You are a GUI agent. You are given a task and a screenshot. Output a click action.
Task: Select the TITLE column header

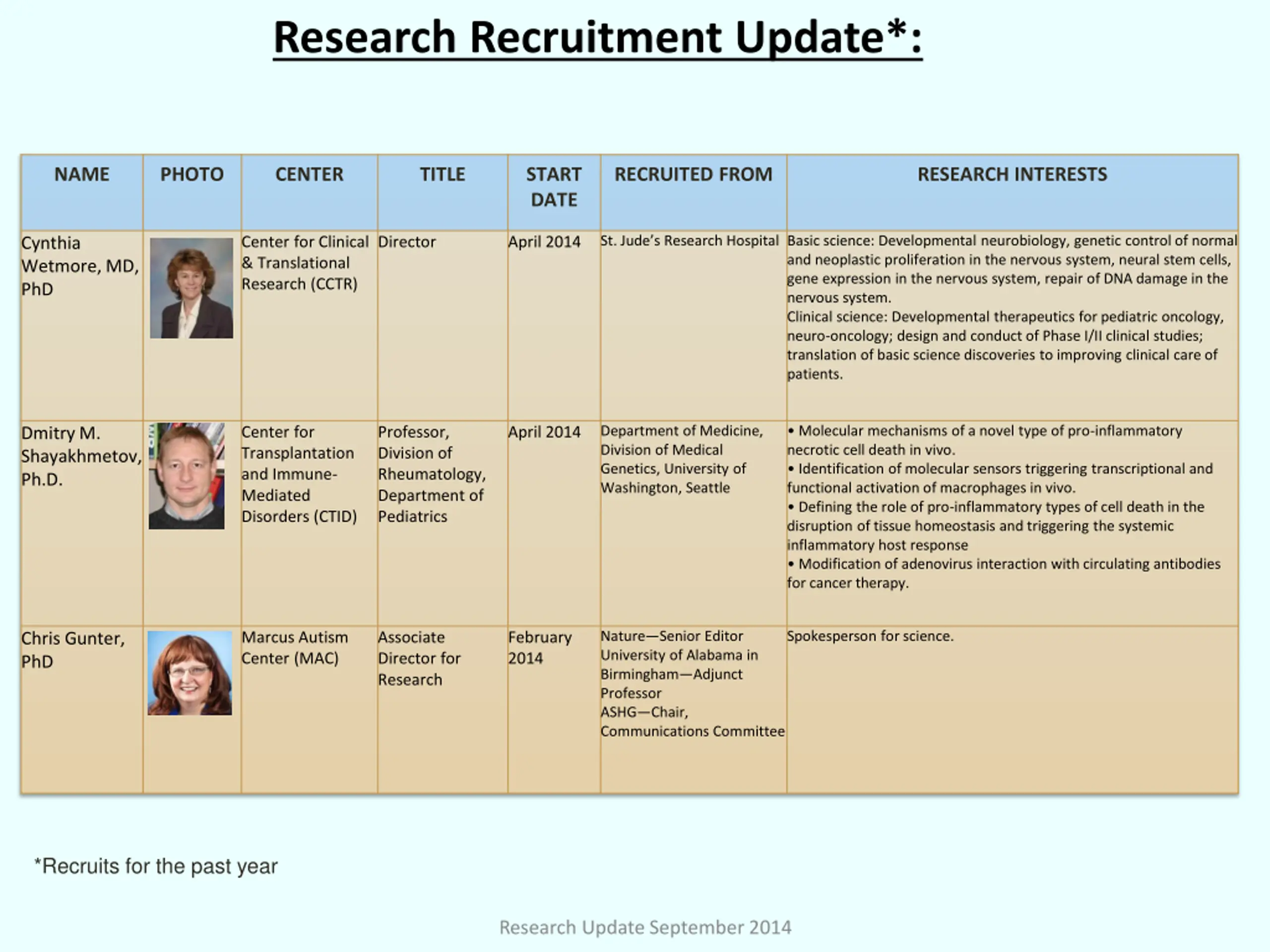click(442, 175)
